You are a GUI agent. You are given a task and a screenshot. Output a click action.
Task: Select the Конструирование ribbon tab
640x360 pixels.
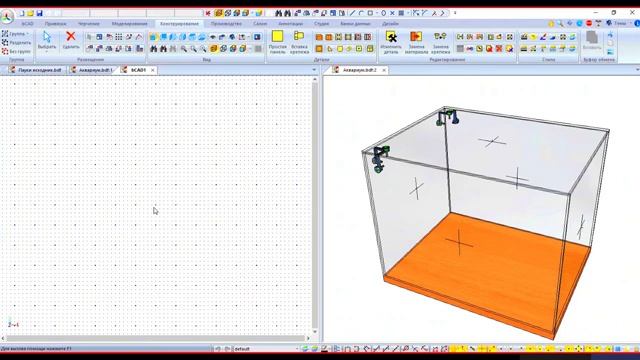coord(180,24)
